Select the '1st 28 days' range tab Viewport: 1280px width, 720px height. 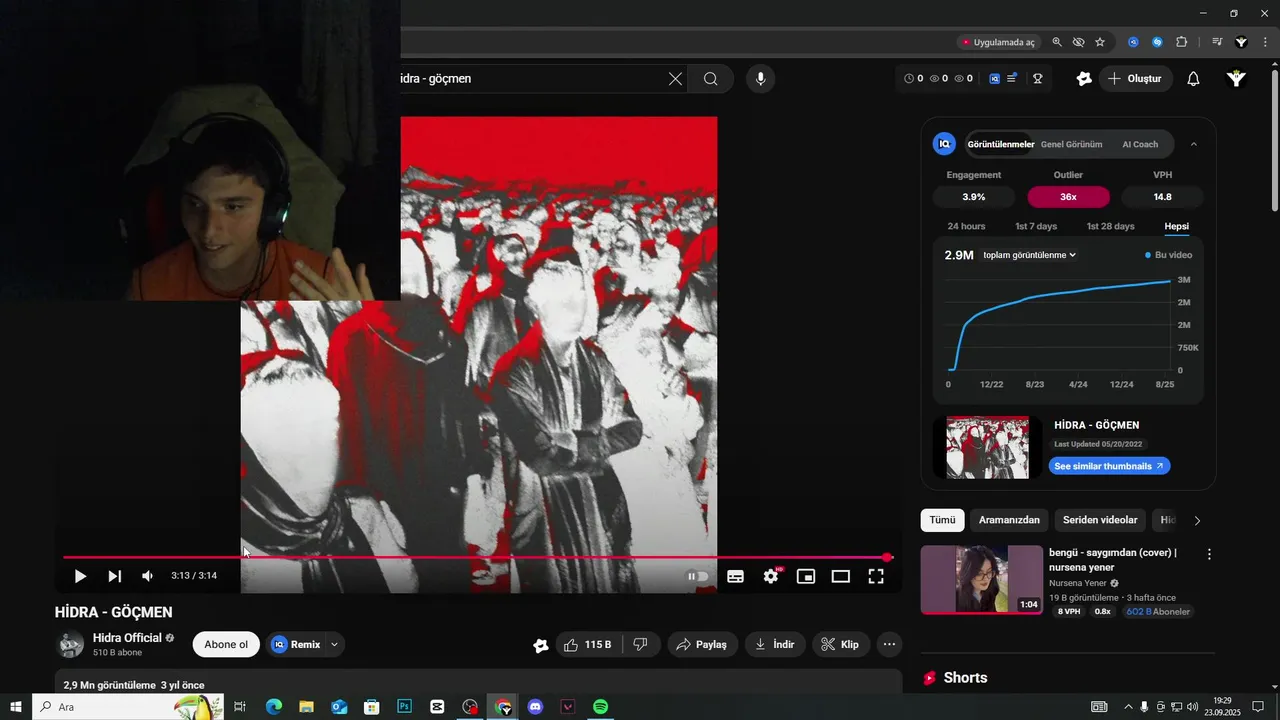(x=1110, y=226)
